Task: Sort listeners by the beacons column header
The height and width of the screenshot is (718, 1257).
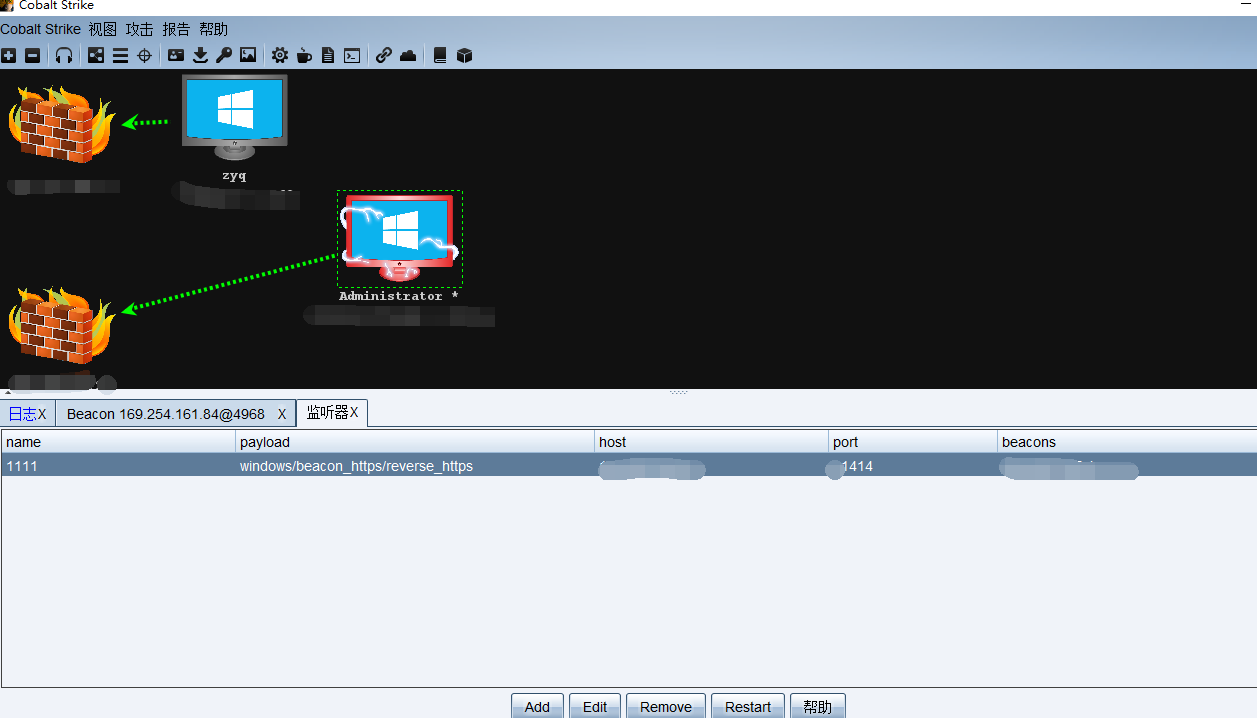Action: click(x=1127, y=442)
